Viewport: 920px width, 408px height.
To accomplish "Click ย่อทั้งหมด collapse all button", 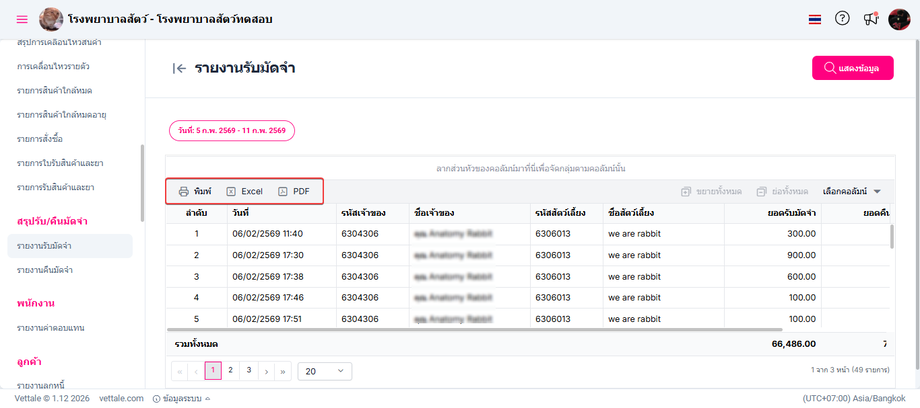I will pos(782,191).
